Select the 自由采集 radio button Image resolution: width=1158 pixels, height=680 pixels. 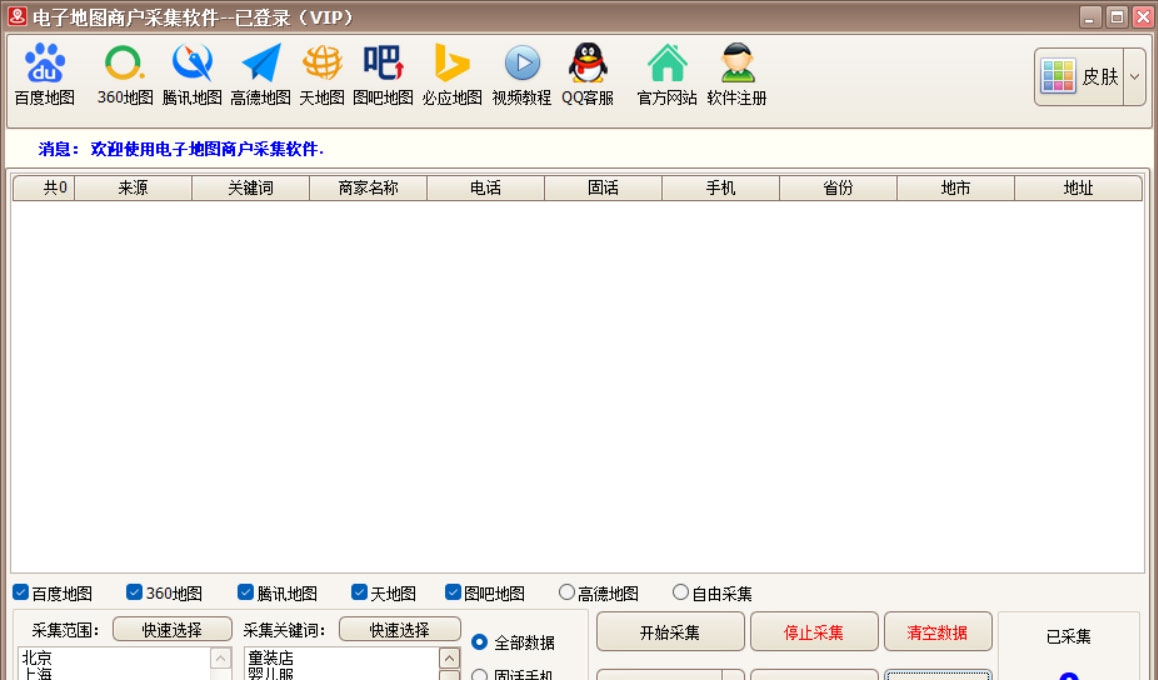pyautogui.click(x=680, y=592)
